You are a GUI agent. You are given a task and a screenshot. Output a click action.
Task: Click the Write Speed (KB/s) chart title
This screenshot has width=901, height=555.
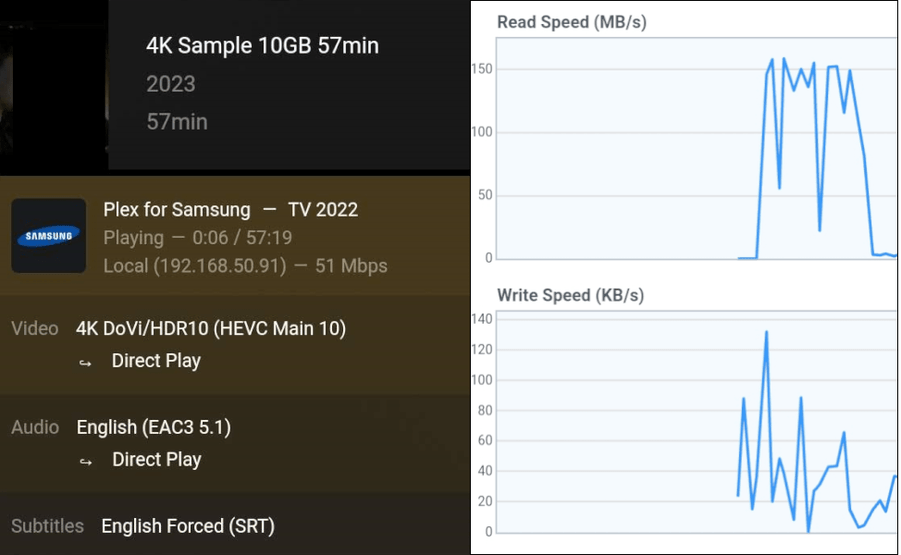tap(570, 295)
